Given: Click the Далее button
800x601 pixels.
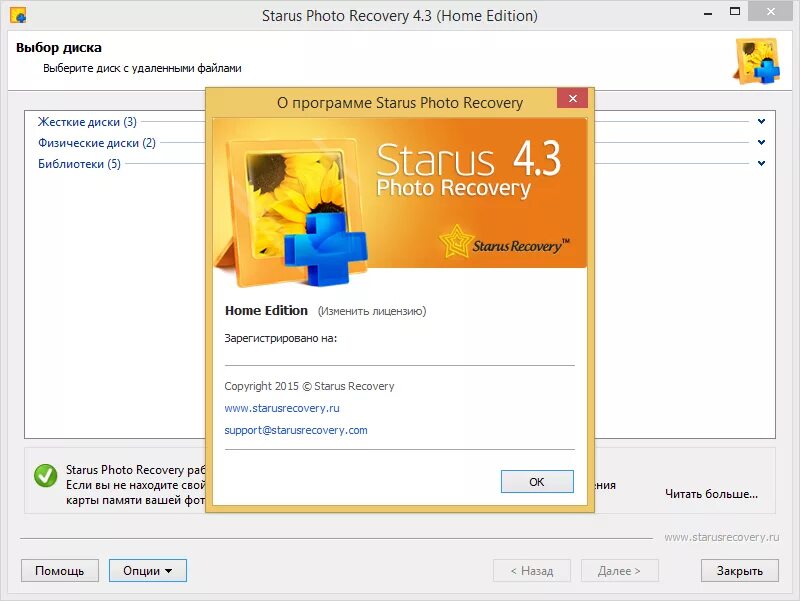Looking at the screenshot, I should (x=619, y=570).
